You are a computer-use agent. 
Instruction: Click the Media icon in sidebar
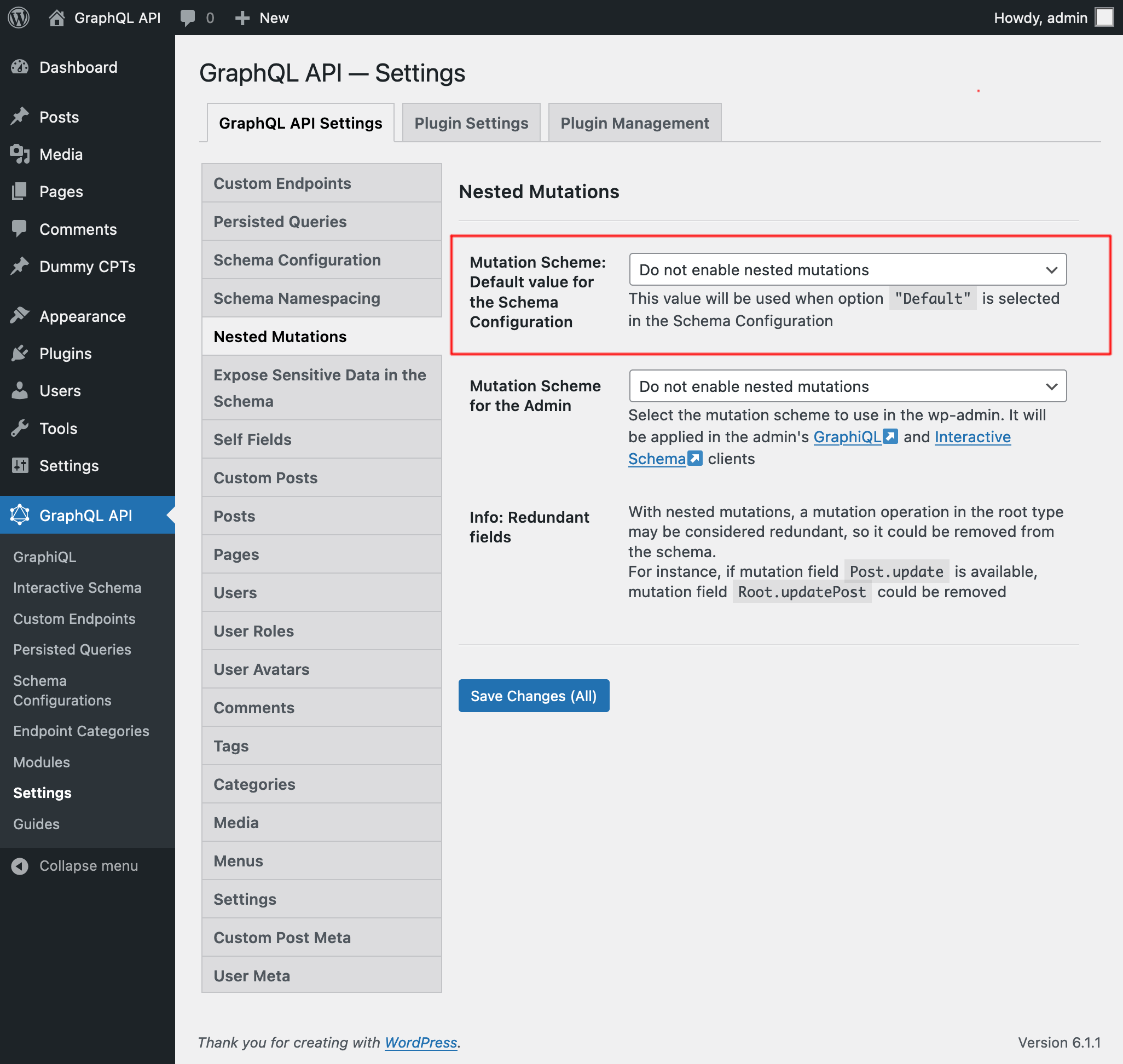pyautogui.click(x=20, y=154)
